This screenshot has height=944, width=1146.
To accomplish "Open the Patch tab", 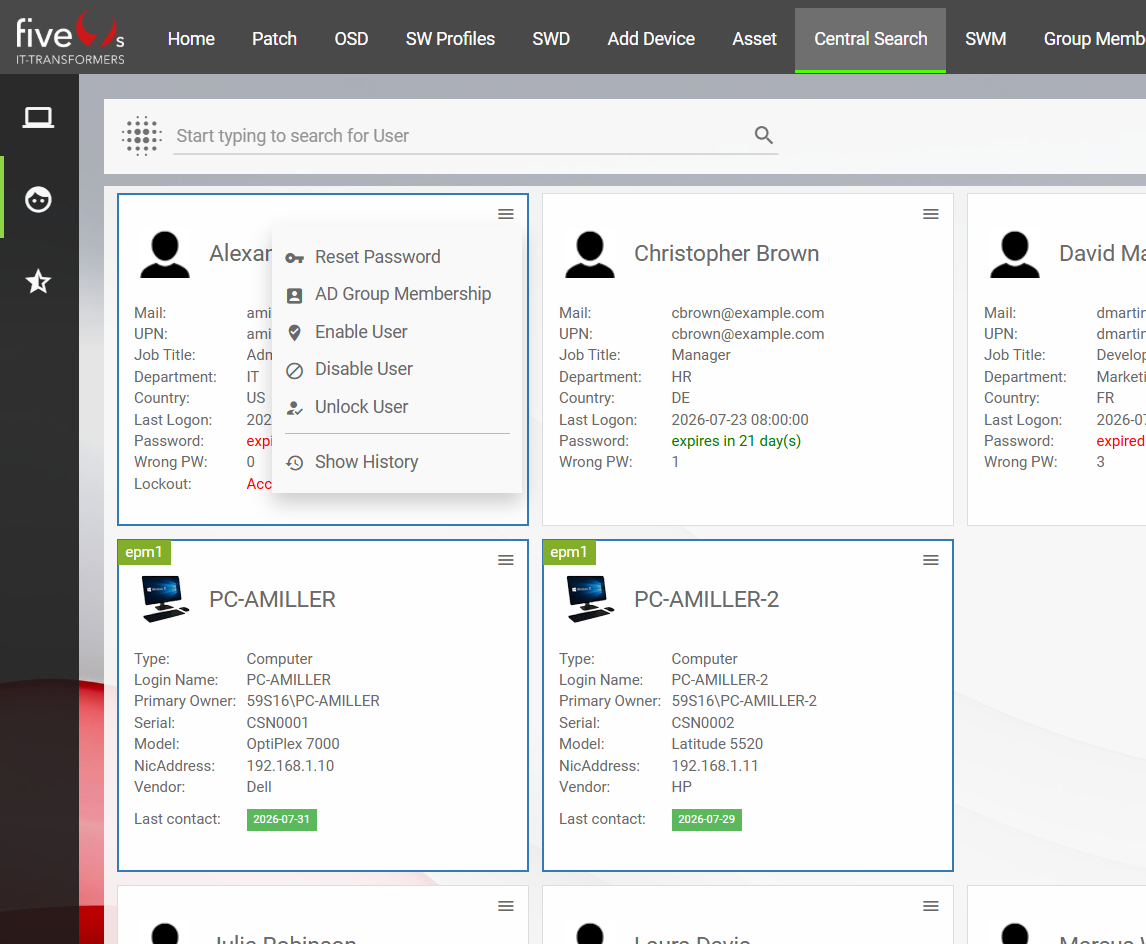I will [x=274, y=39].
